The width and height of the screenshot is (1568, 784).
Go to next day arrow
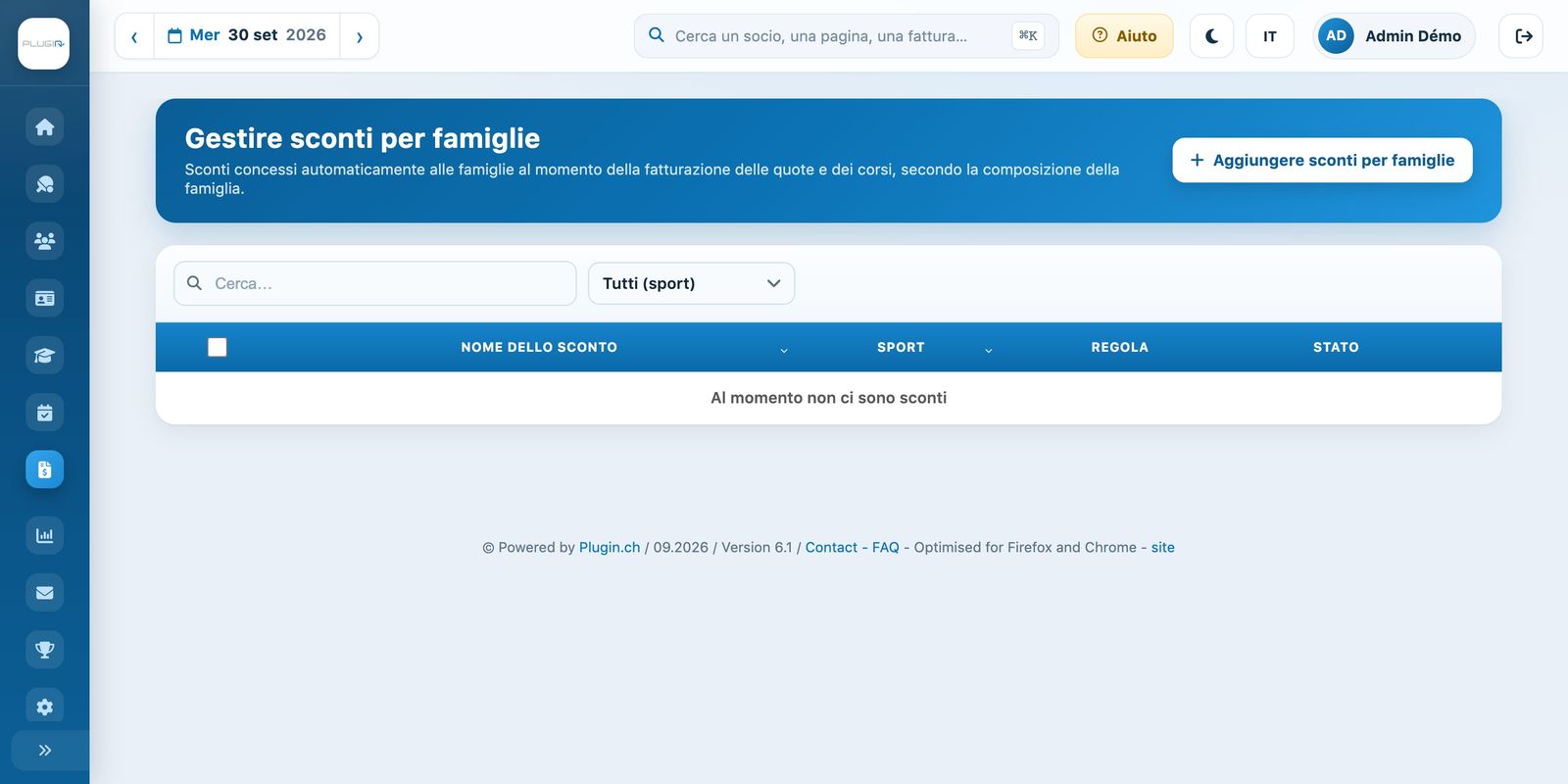(360, 36)
